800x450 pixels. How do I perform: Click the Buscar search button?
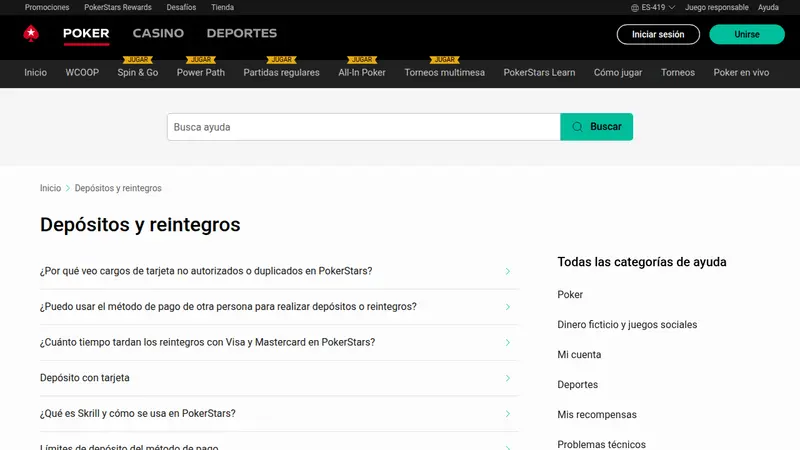(596, 127)
